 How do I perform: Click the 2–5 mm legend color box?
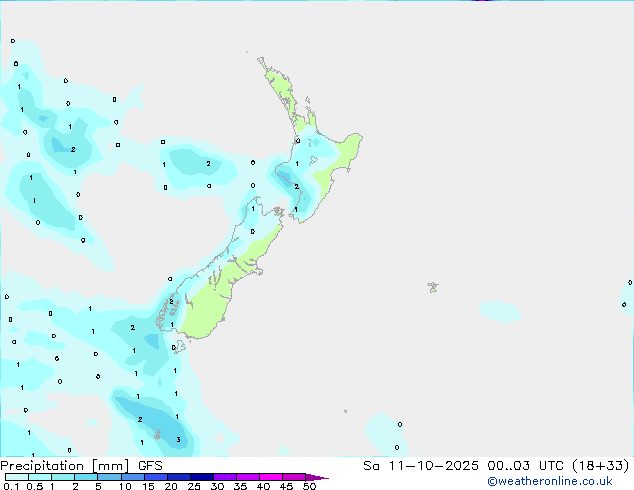pos(86,477)
